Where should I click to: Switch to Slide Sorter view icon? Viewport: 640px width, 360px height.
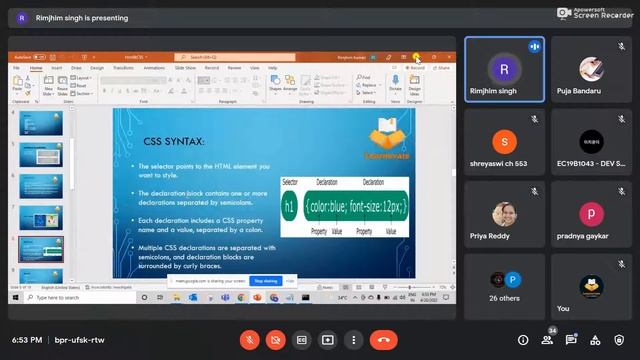pyautogui.click(x=359, y=287)
